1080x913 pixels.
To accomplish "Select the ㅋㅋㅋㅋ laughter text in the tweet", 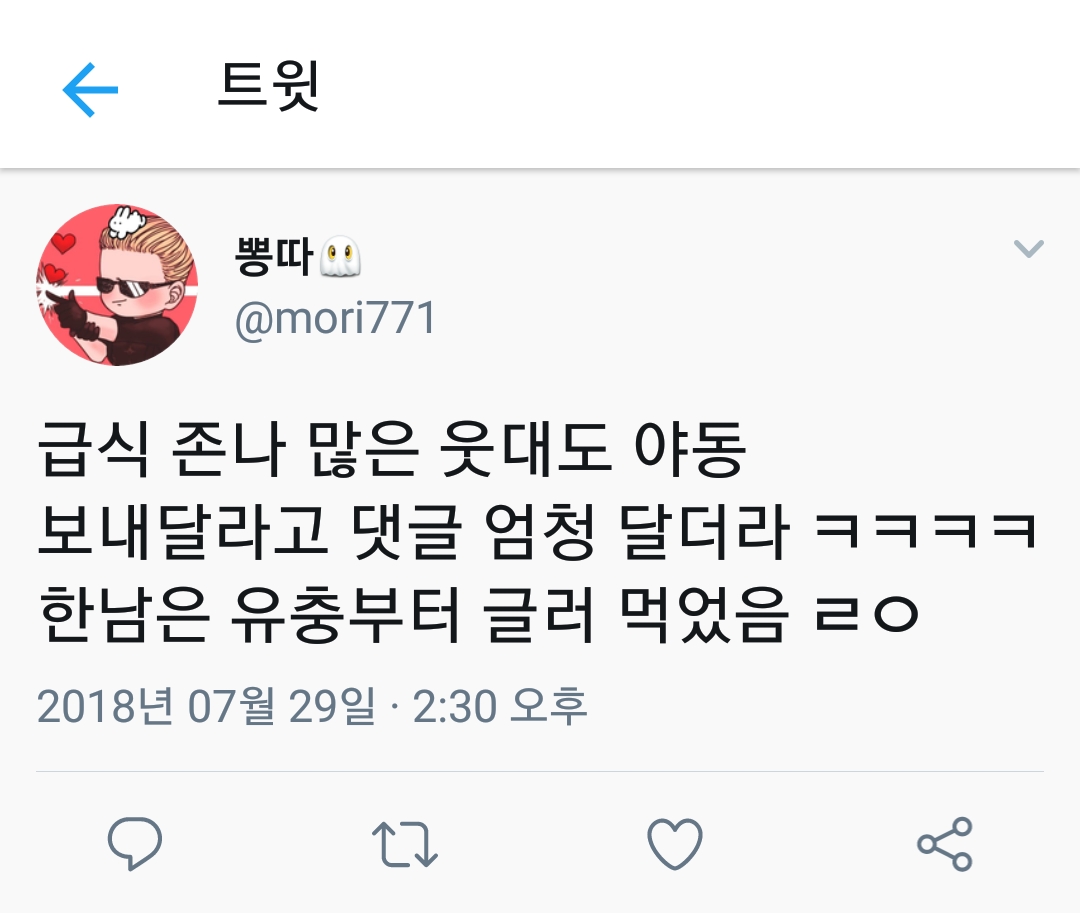I will [926, 531].
